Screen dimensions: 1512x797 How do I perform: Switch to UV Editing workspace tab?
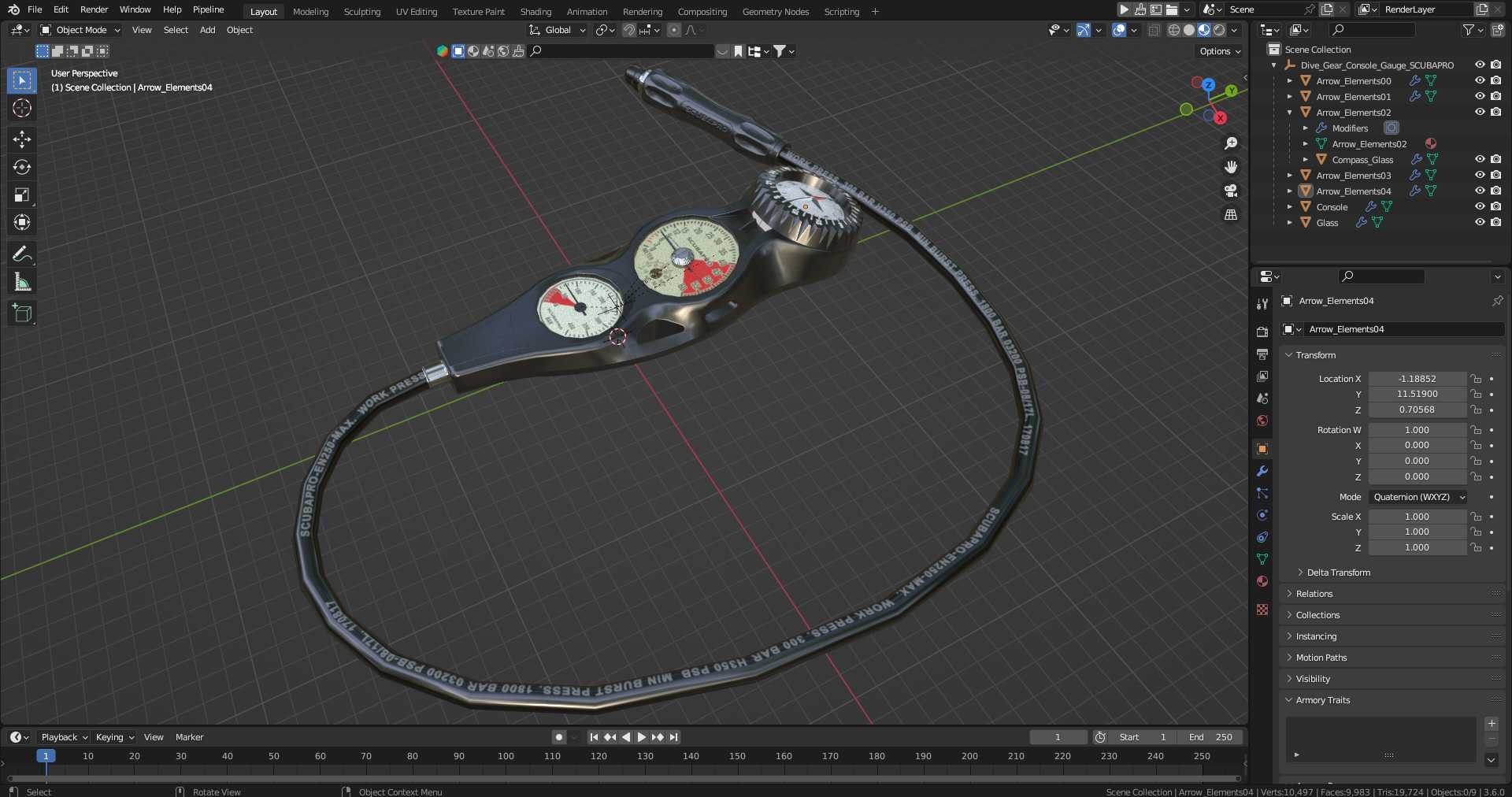pos(416,12)
